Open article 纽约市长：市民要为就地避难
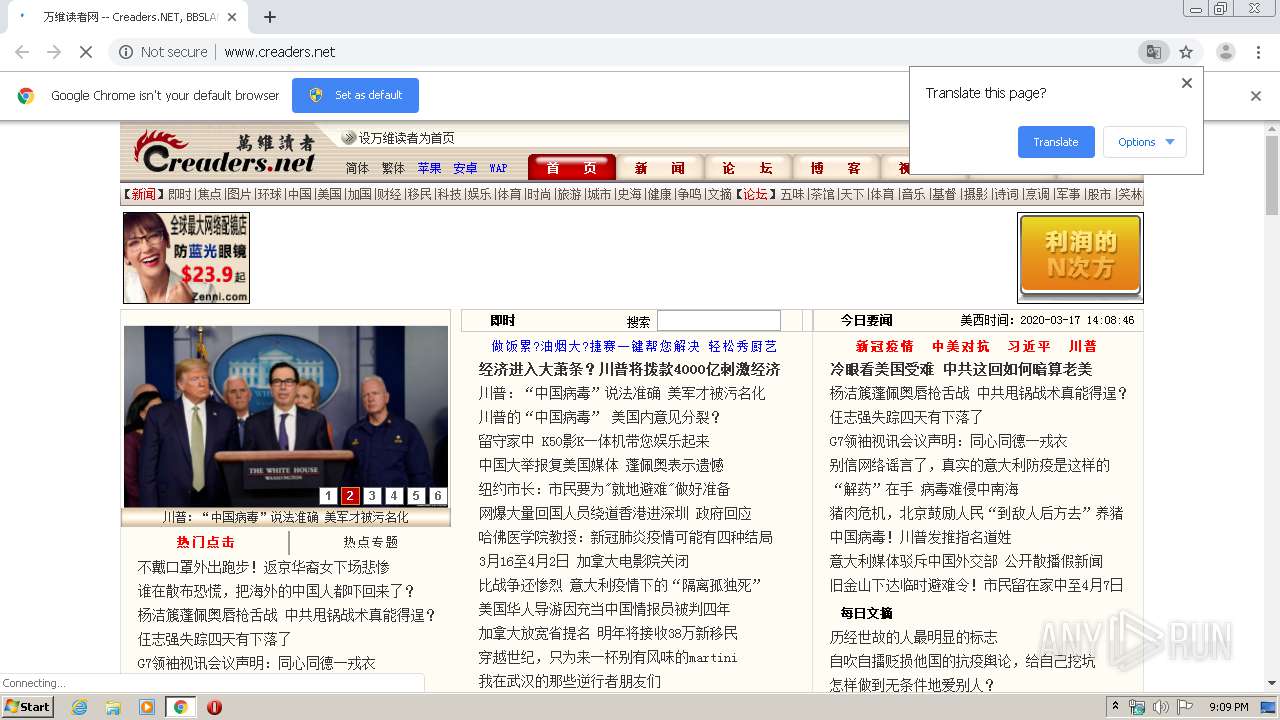This screenshot has height=720, width=1280. pyautogui.click(x=604, y=489)
